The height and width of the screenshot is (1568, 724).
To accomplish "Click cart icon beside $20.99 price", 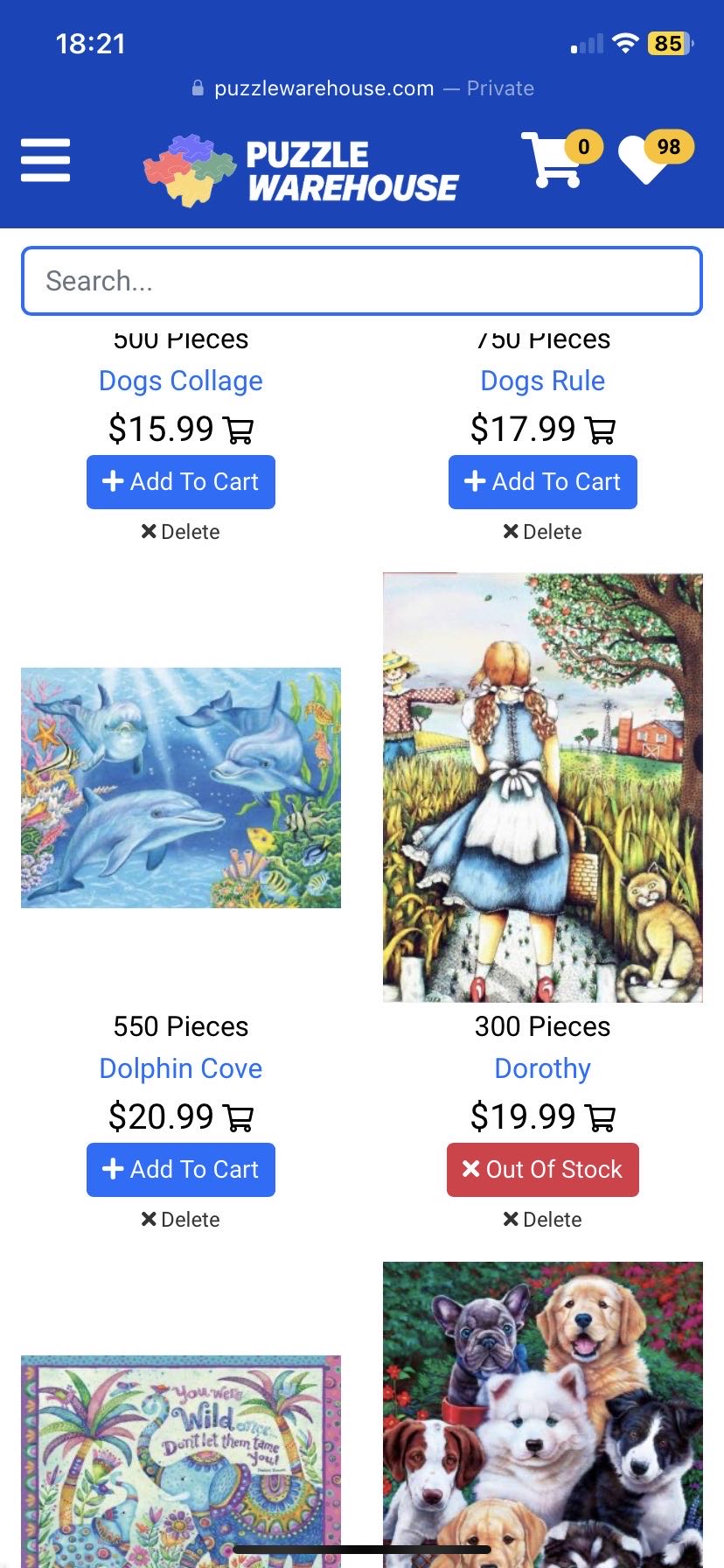I will [x=239, y=1117].
